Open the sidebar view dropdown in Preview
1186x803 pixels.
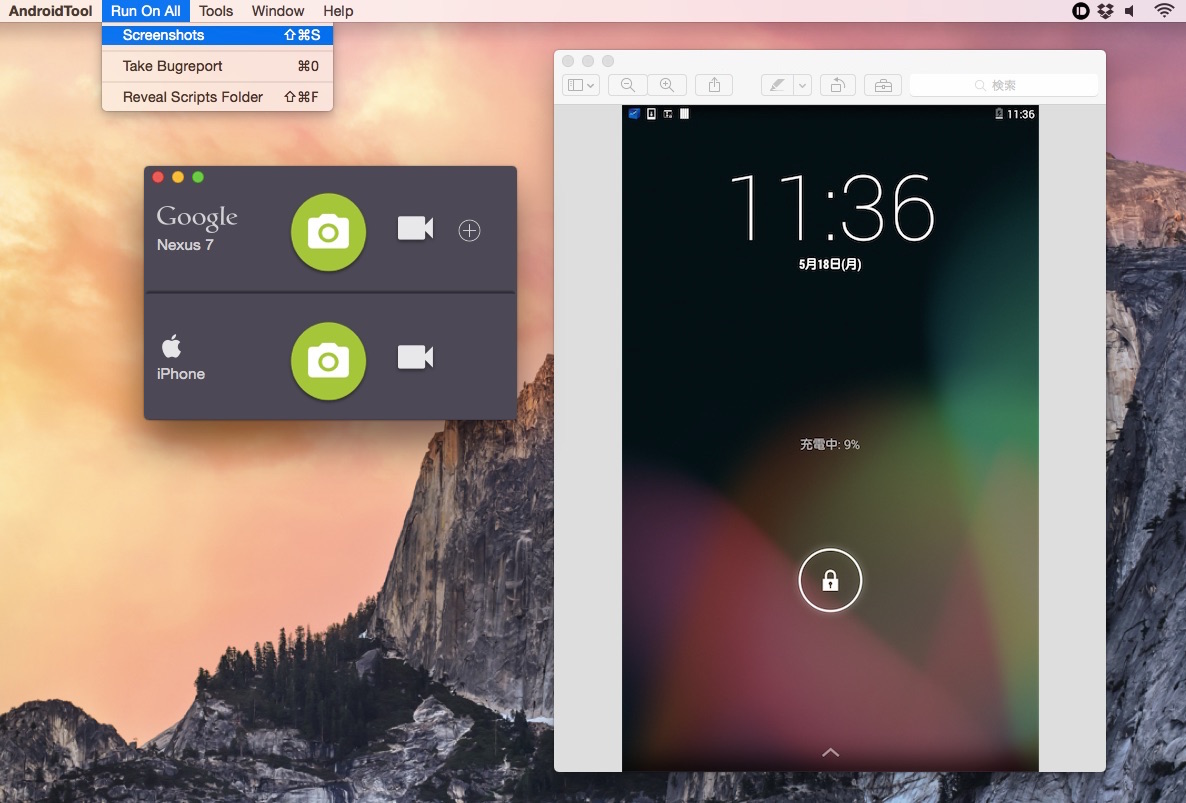pyautogui.click(x=581, y=85)
